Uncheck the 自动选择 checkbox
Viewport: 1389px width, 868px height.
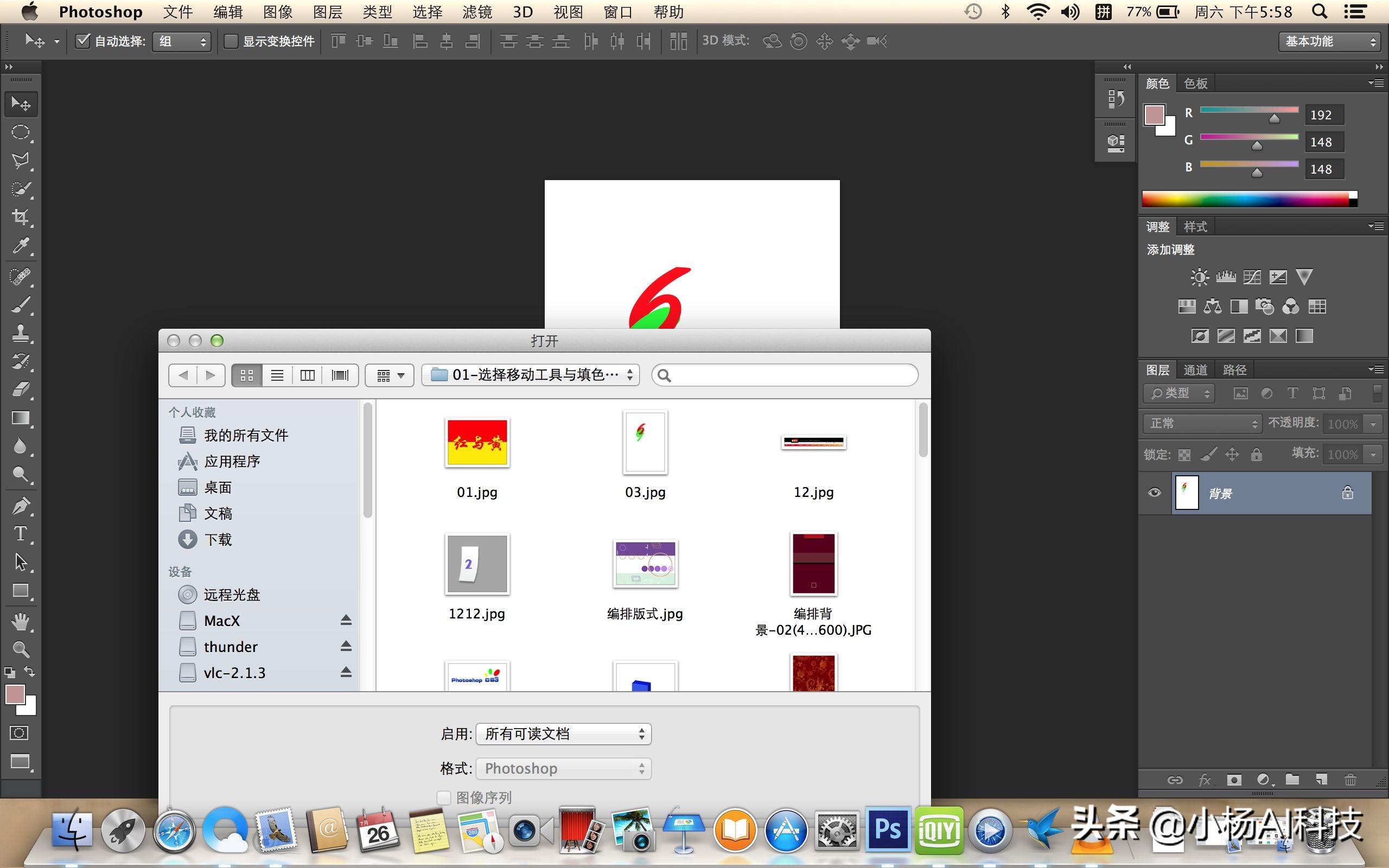83,41
